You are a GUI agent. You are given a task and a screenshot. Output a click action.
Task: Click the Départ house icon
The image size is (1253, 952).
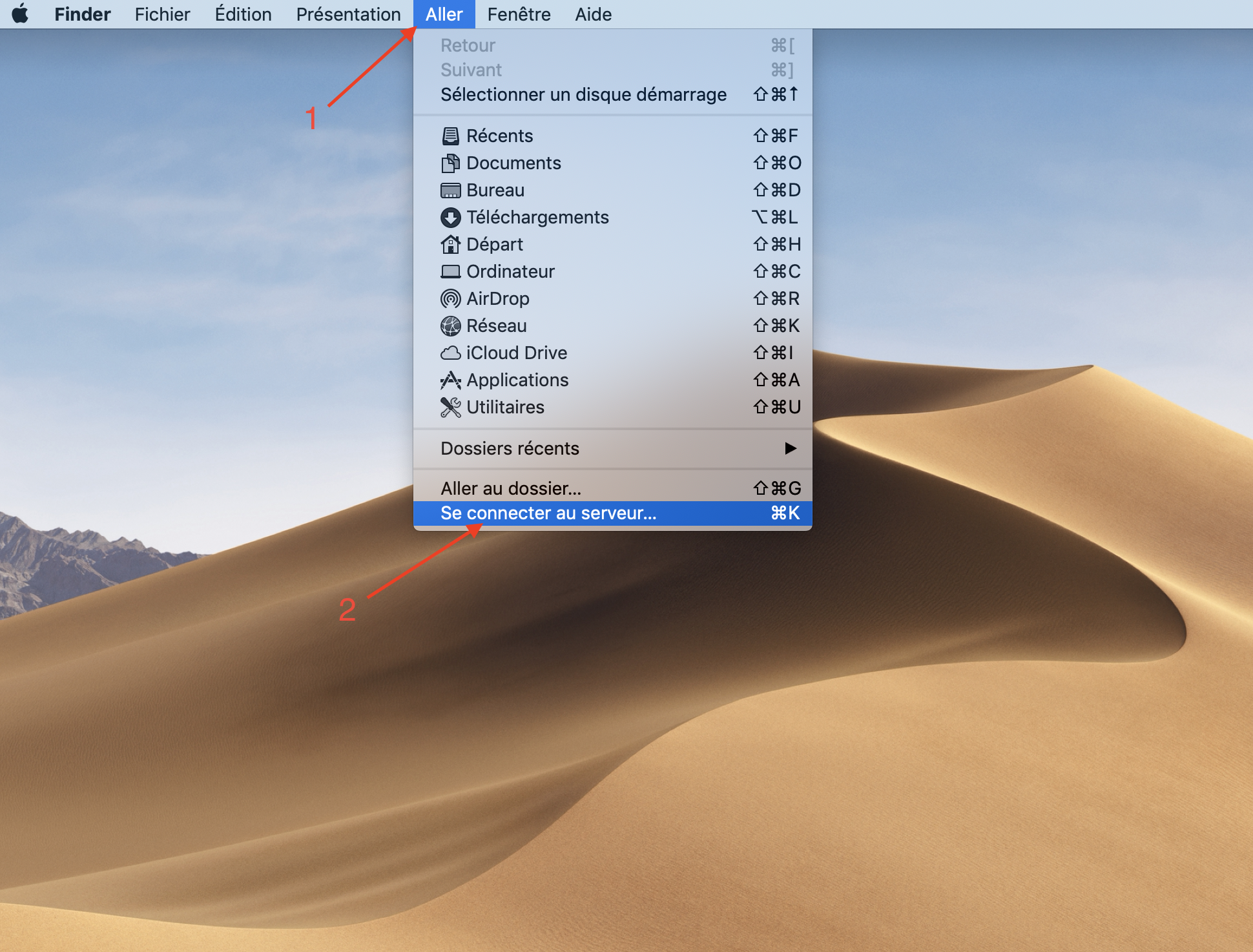coord(450,244)
